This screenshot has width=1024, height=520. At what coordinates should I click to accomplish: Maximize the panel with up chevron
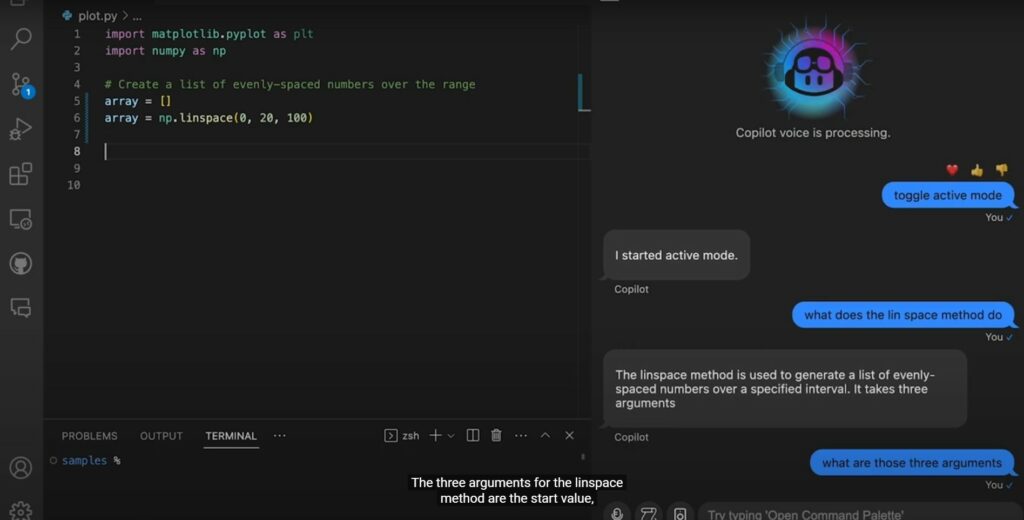click(545, 436)
